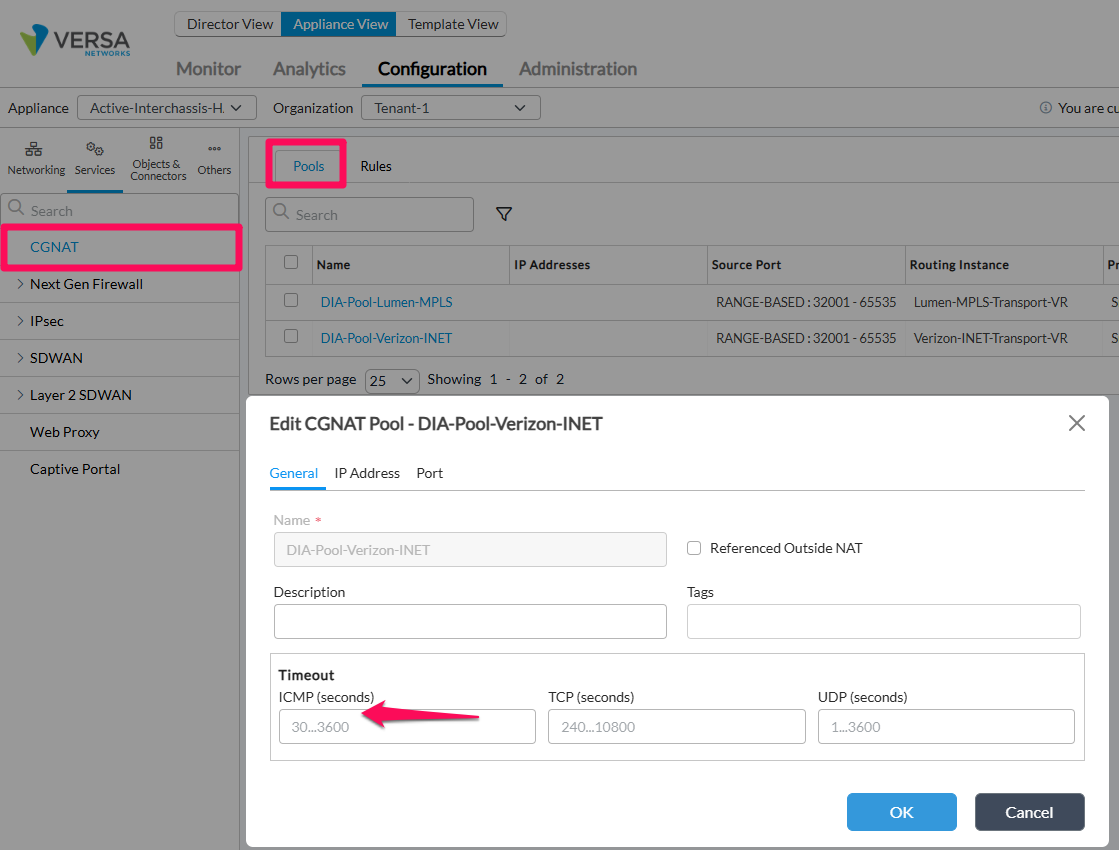Open the DIA-Pool-Verizon-INET link
Screen dimensions: 1119x850
pyautogui.click(x=386, y=338)
